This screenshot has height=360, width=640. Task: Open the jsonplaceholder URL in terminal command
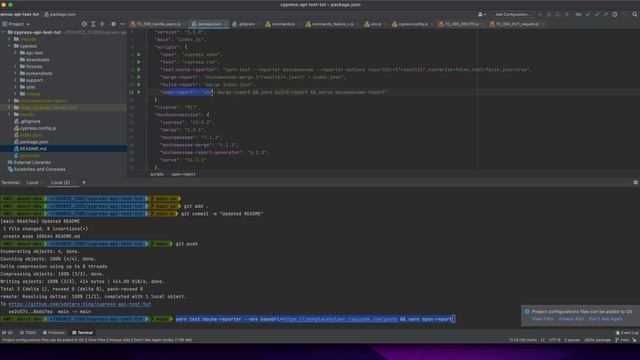(339, 319)
